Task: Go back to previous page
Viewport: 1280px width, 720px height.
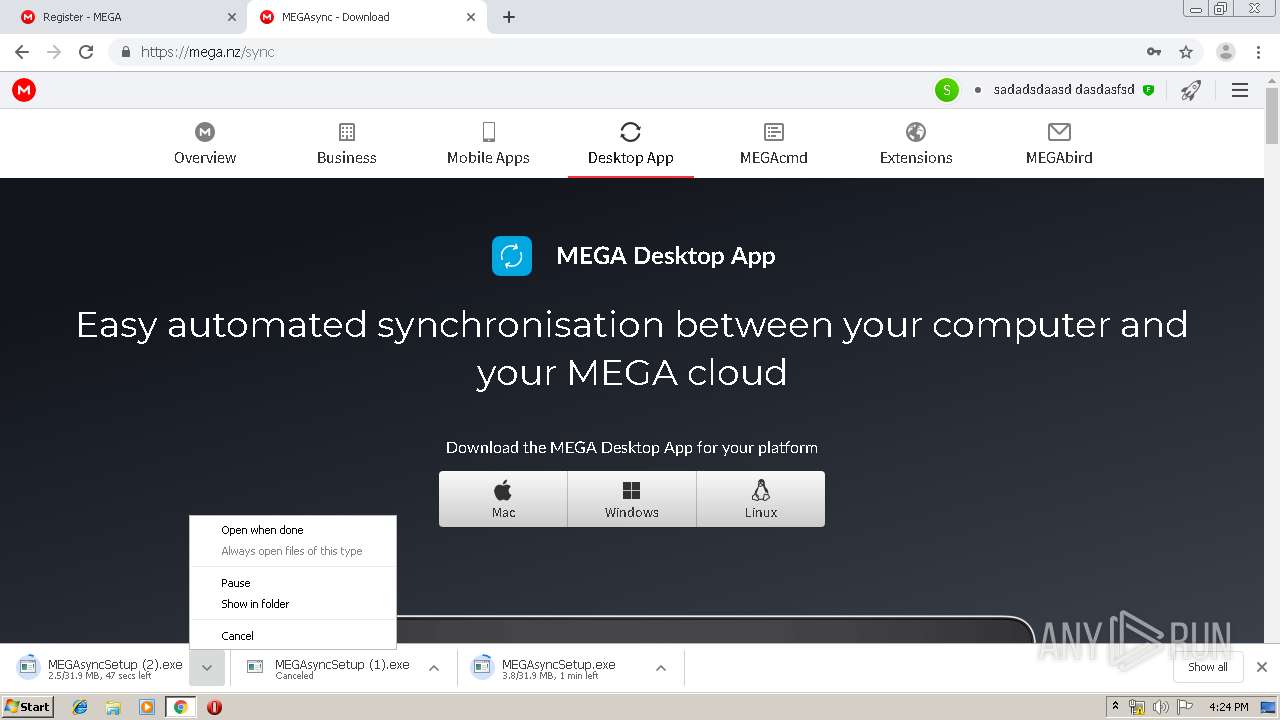Action: tap(22, 52)
